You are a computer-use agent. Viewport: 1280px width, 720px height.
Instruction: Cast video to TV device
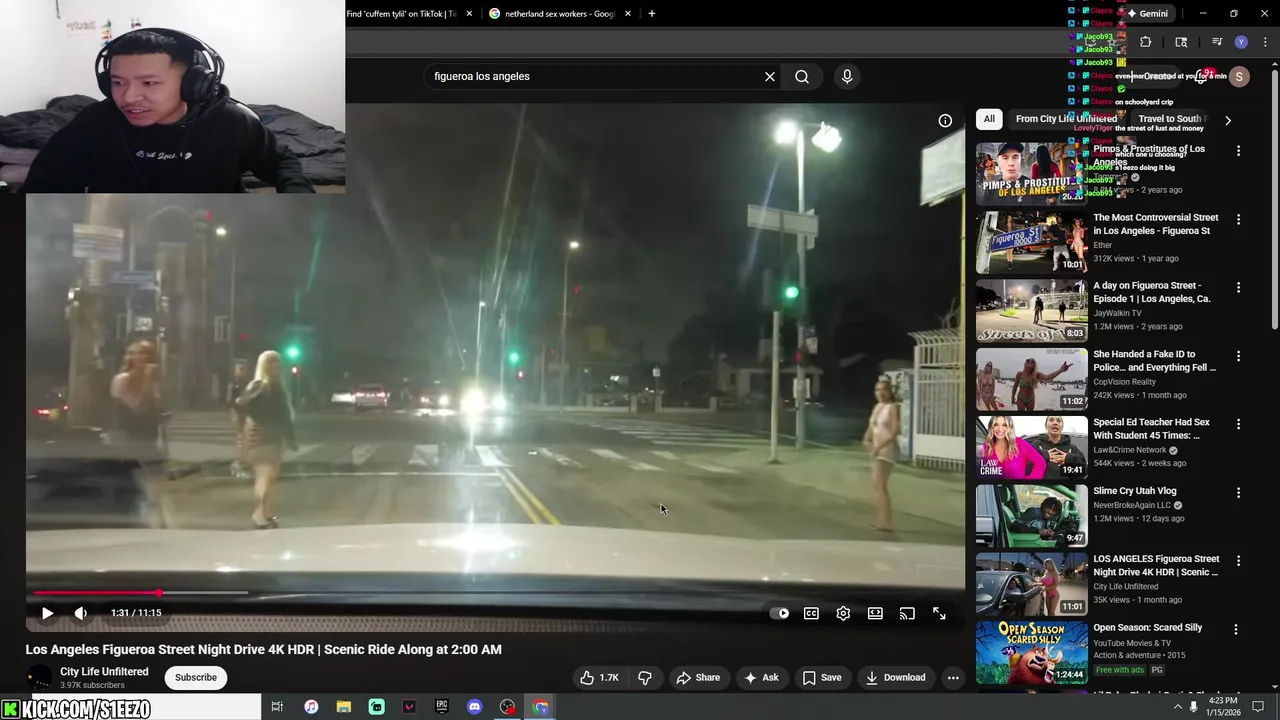pos(907,613)
